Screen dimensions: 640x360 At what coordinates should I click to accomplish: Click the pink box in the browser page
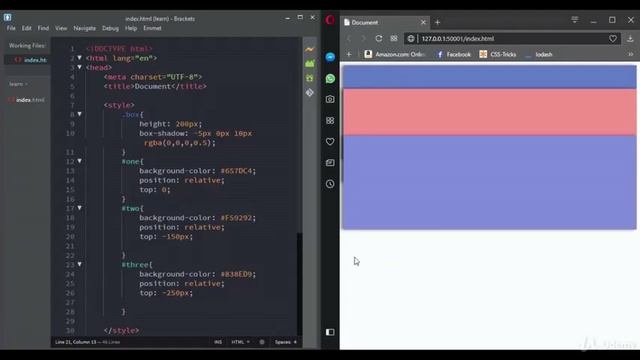click(x=489, y=112)
